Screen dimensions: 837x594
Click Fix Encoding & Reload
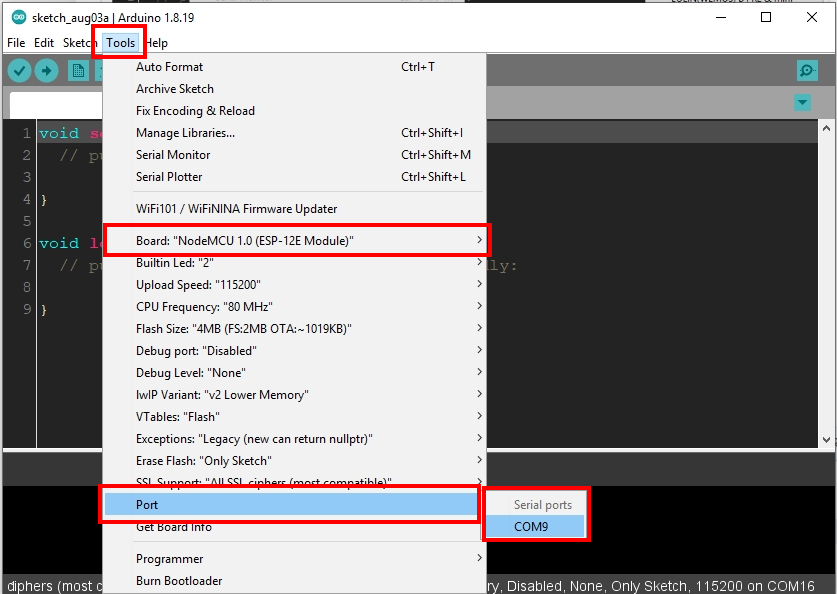click(294, 110)
